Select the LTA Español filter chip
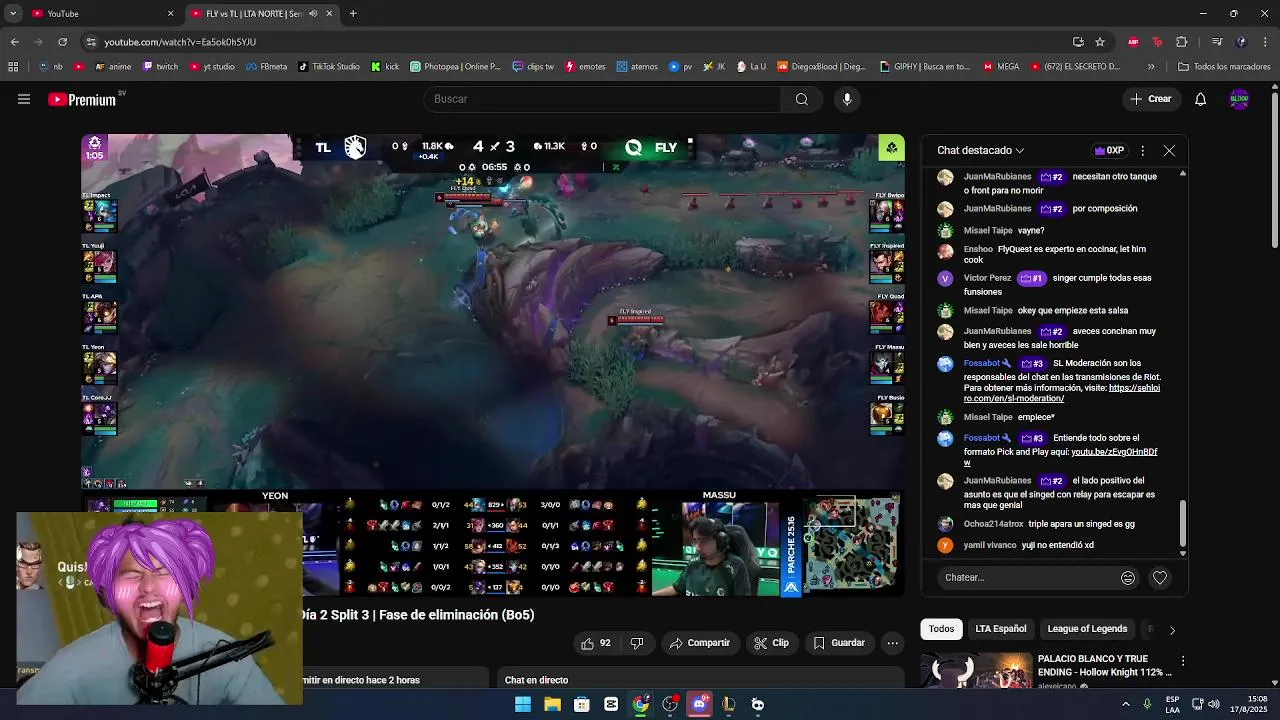 (1001, 629)
